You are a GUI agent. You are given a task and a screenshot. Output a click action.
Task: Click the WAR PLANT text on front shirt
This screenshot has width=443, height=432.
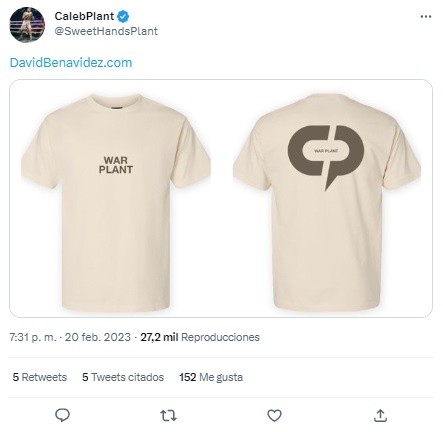(116, 165)
